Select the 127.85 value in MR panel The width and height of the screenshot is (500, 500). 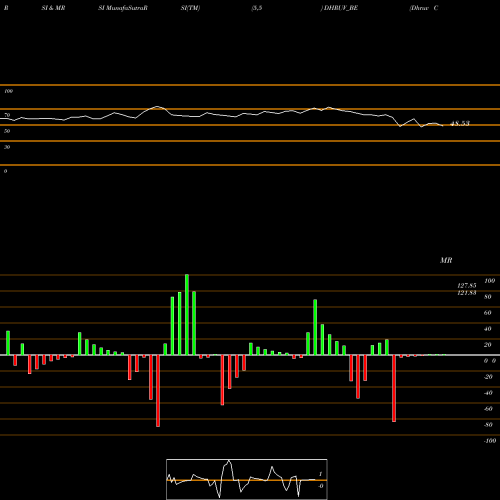467,286
